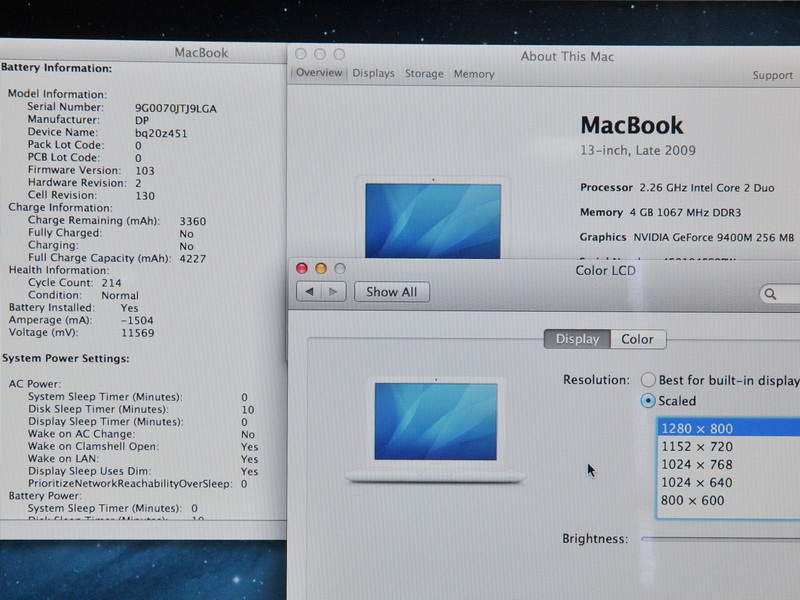Click the System Power Settings heading
The image size is (800, 600).
pos(66,358)
